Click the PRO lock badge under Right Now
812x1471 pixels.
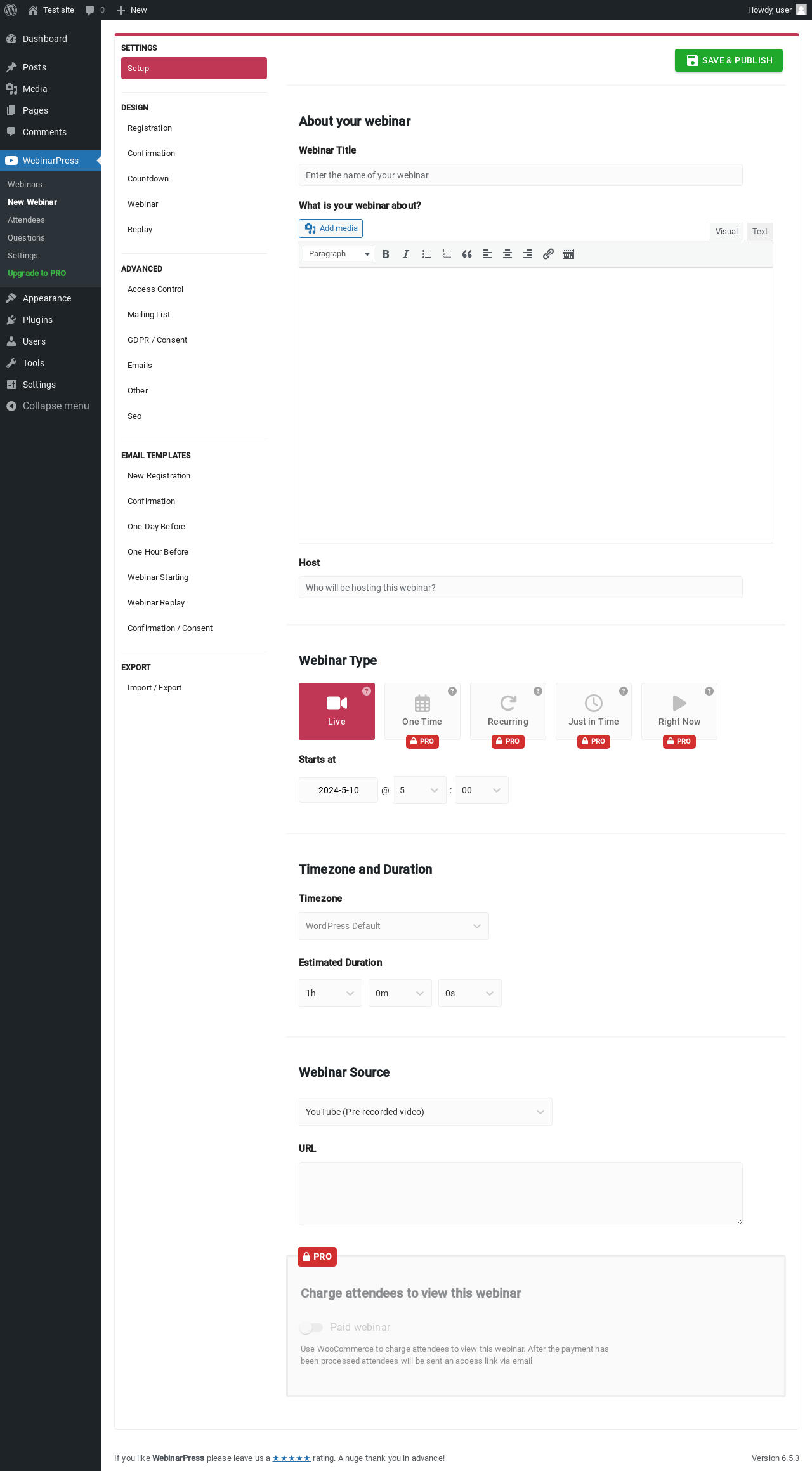[679, 741]
